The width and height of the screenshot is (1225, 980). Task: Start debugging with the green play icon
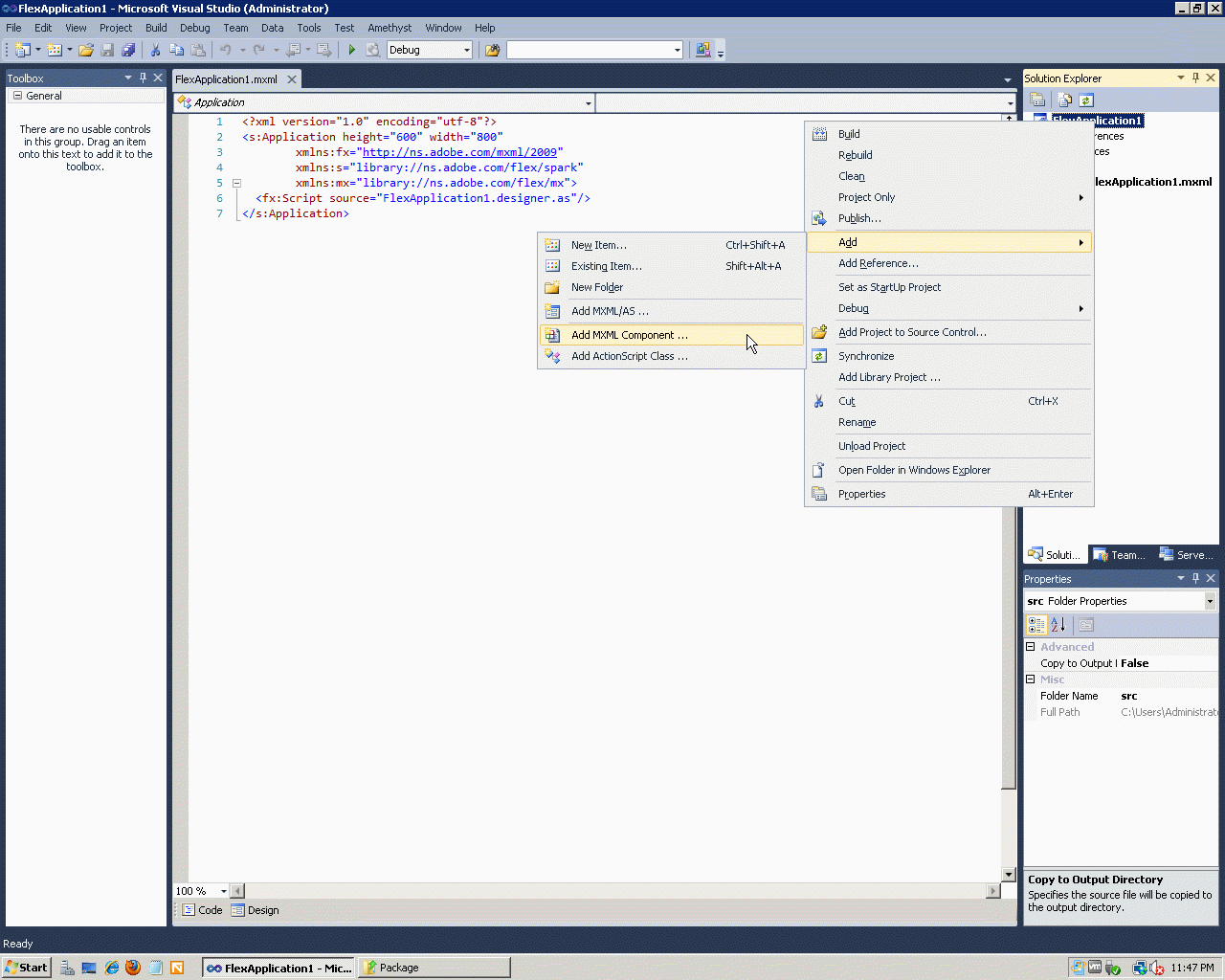coord(352,50)
